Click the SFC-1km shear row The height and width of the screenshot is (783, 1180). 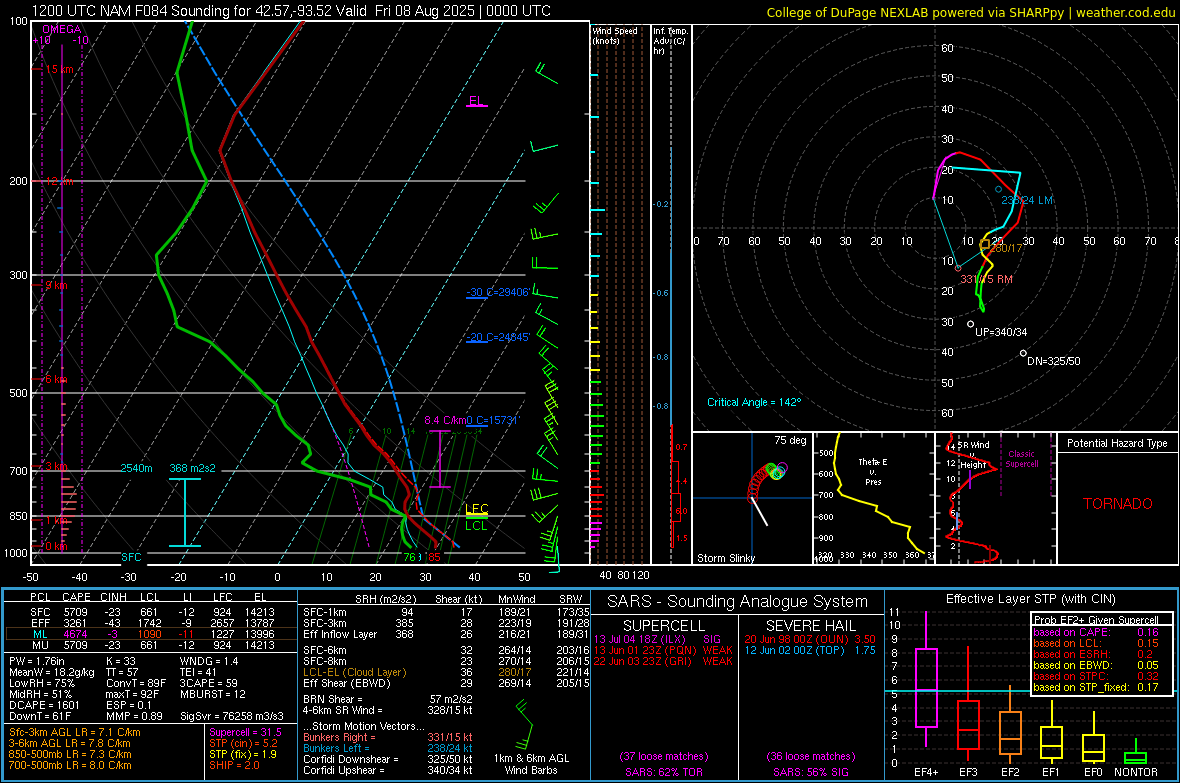[447, 612]
